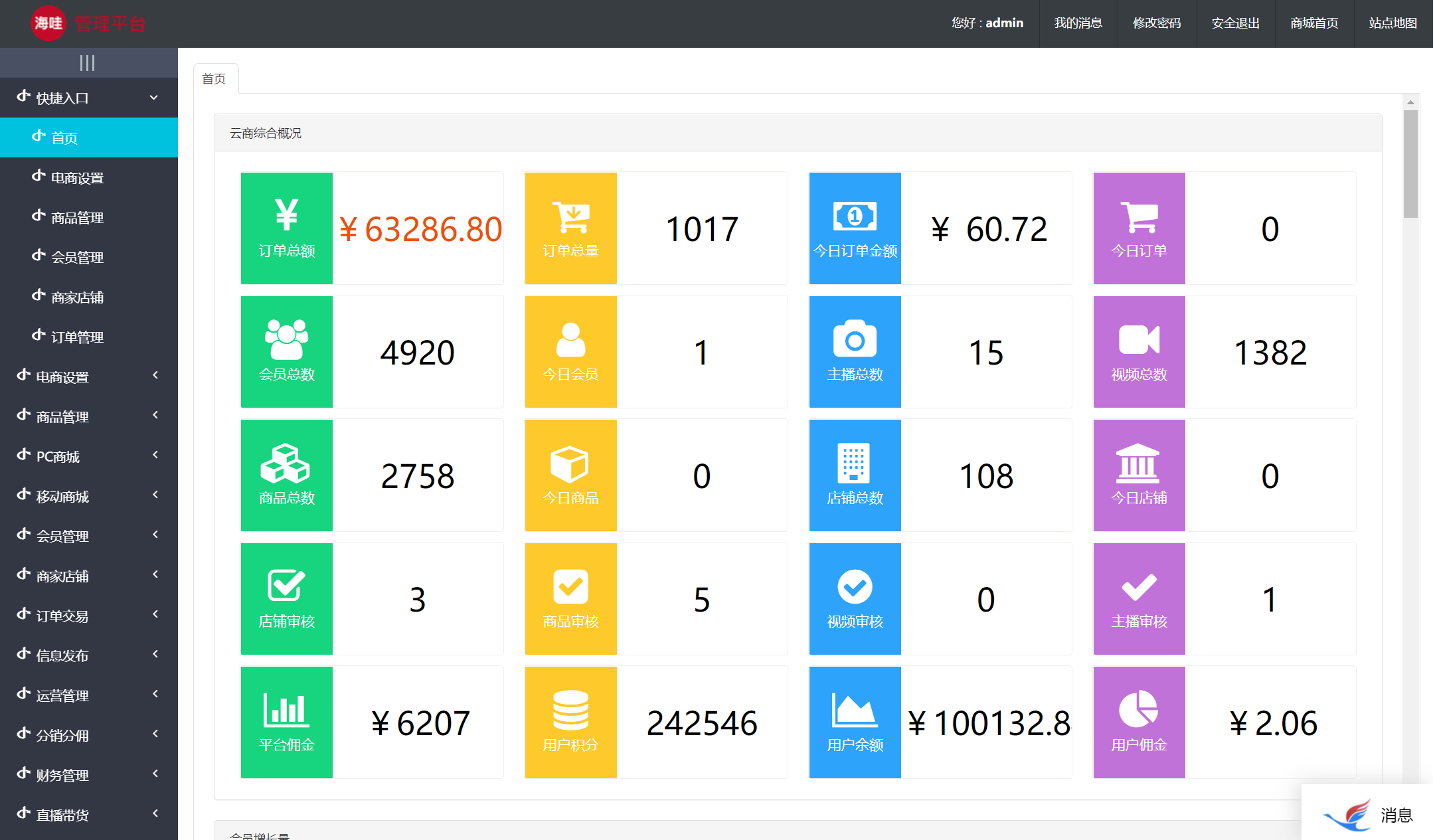Click the 安全退出 link in the header
Screen dimensions: 1433x840
1235,23
